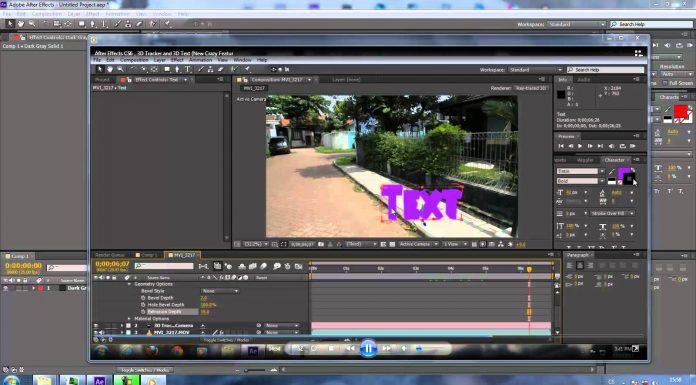Screen dimensions: 696x385
Task: Click the 0;00;06;07 timecode display
Action: [x=112, y=264]
